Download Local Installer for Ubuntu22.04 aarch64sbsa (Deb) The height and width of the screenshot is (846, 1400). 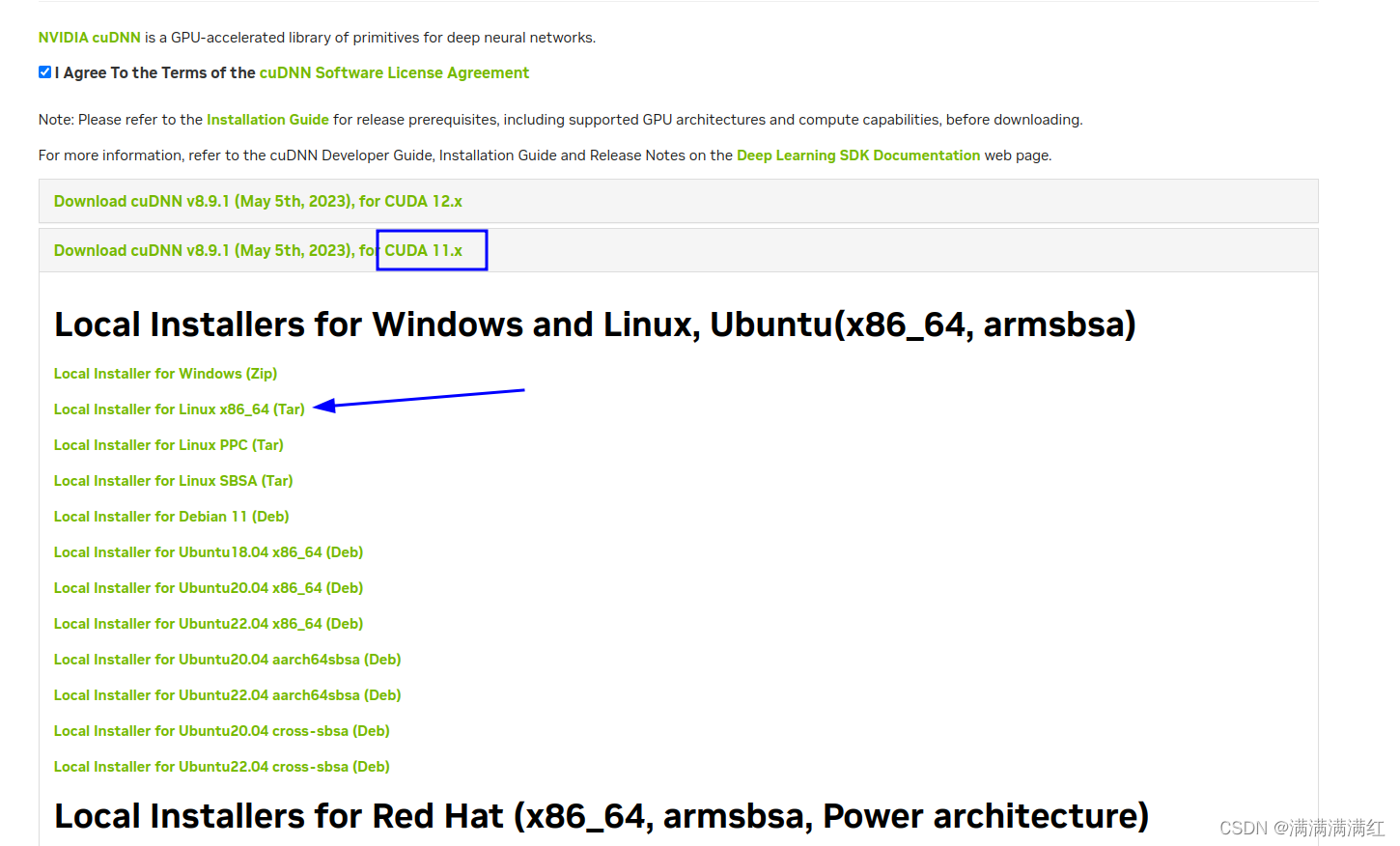[228, 695]
